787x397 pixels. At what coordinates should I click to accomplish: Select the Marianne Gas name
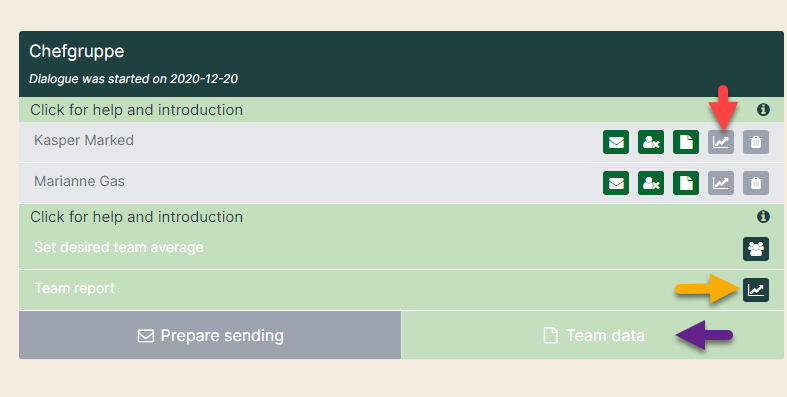coord(79,181)
